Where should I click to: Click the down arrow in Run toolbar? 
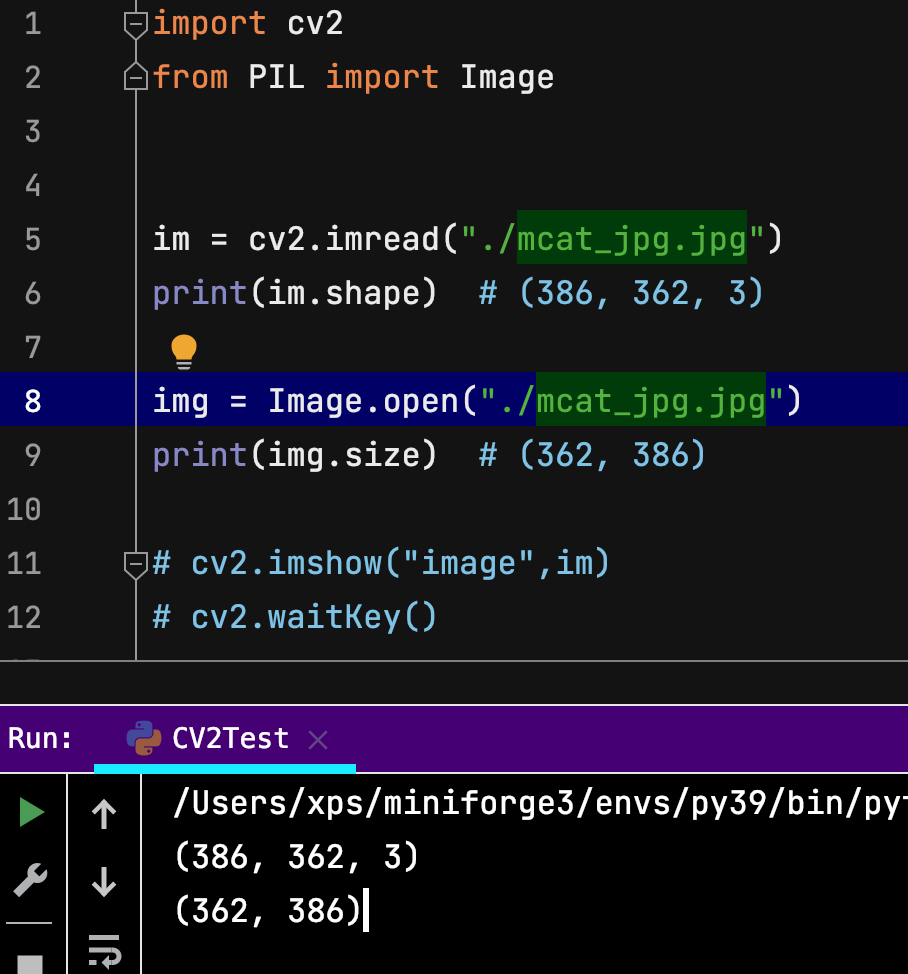pos(104,882)
